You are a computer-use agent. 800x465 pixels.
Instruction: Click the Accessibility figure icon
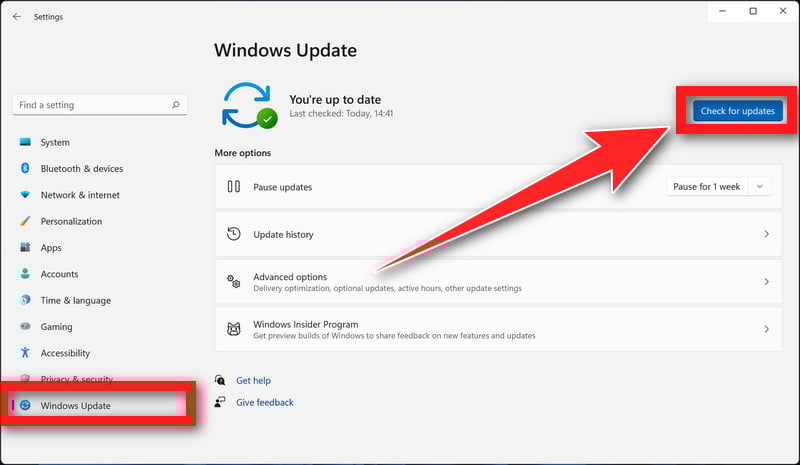pos(25,352)
